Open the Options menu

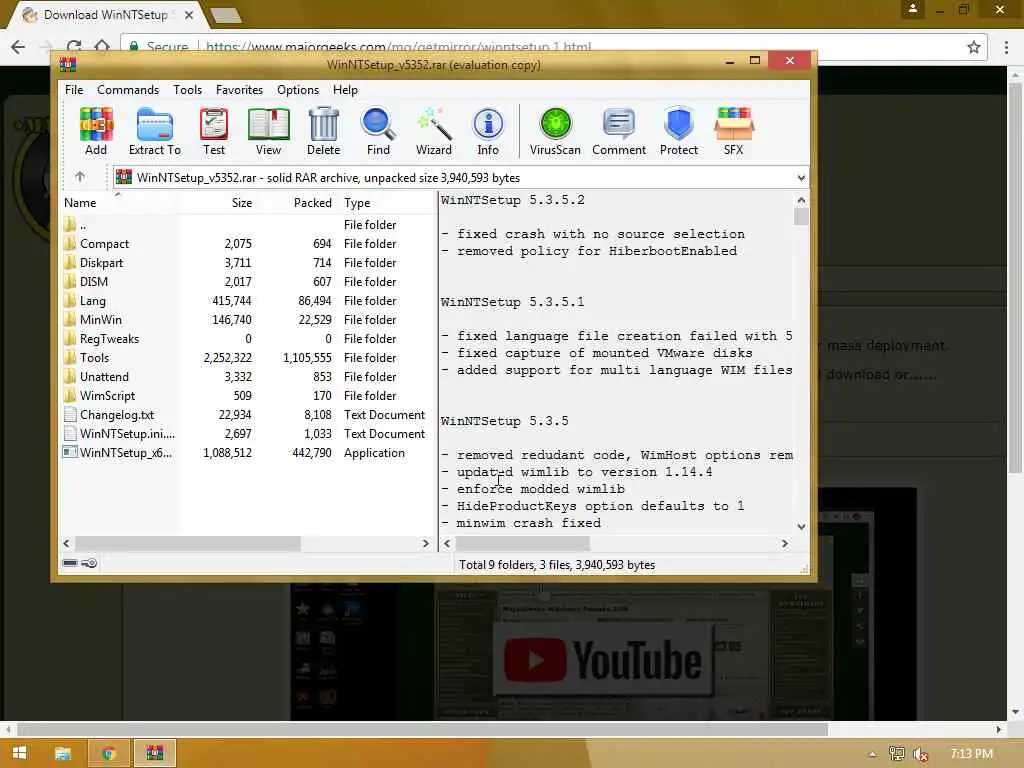tap(298, 89)
